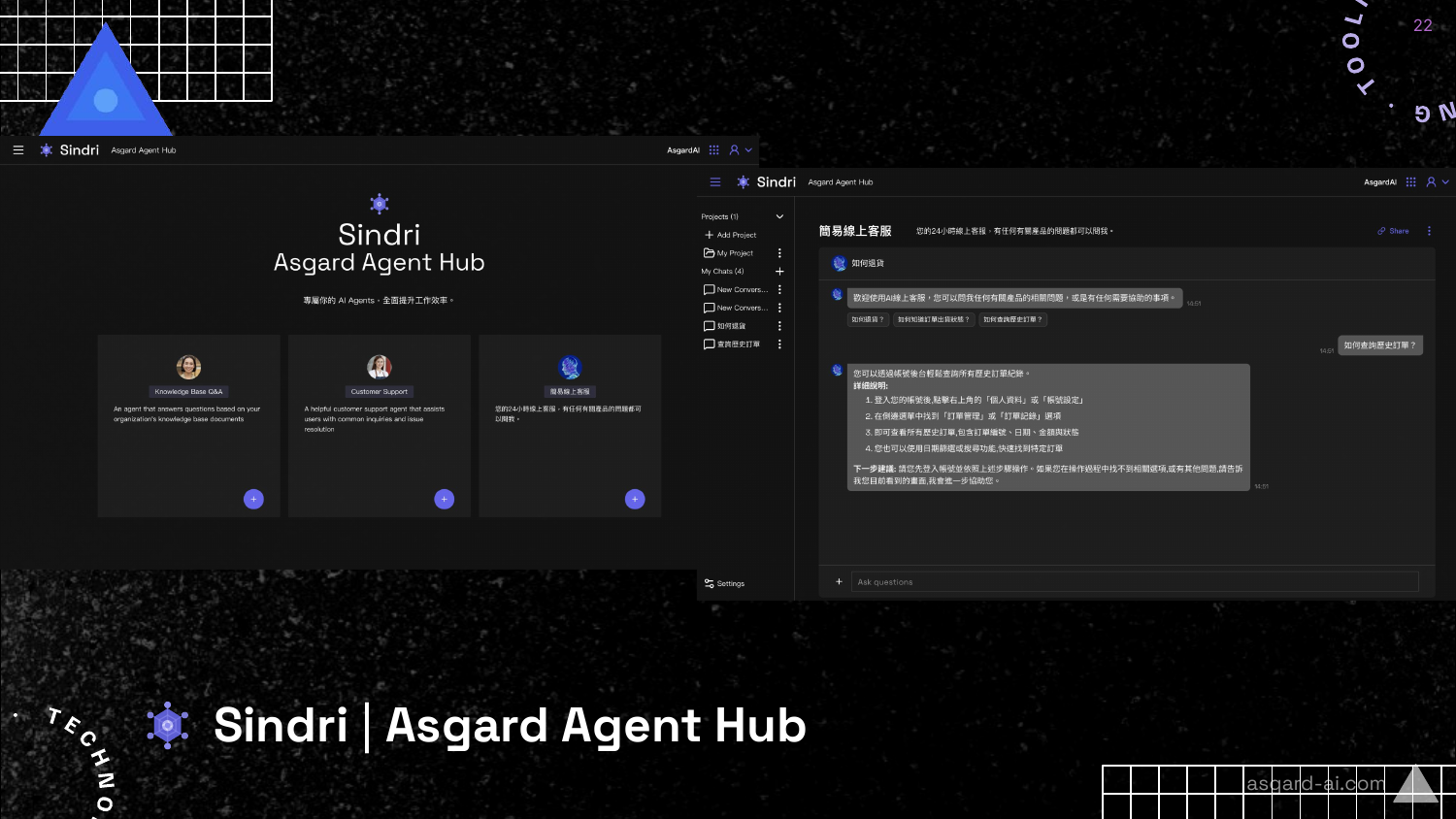Click the Sindri logo in the chat window header
This screenshot has height=819, width=1456.
(x=766, y=182)
